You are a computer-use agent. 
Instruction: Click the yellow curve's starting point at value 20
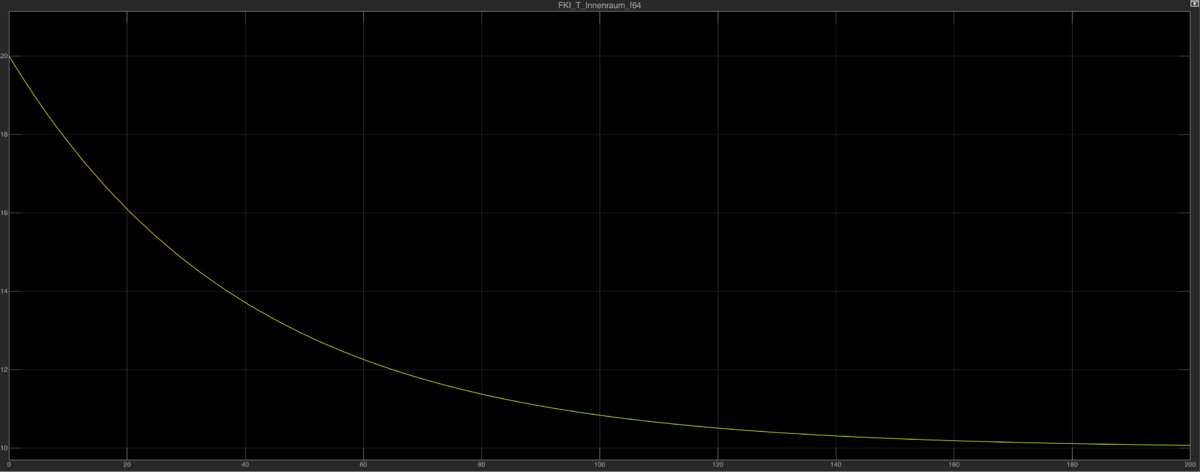10,57
